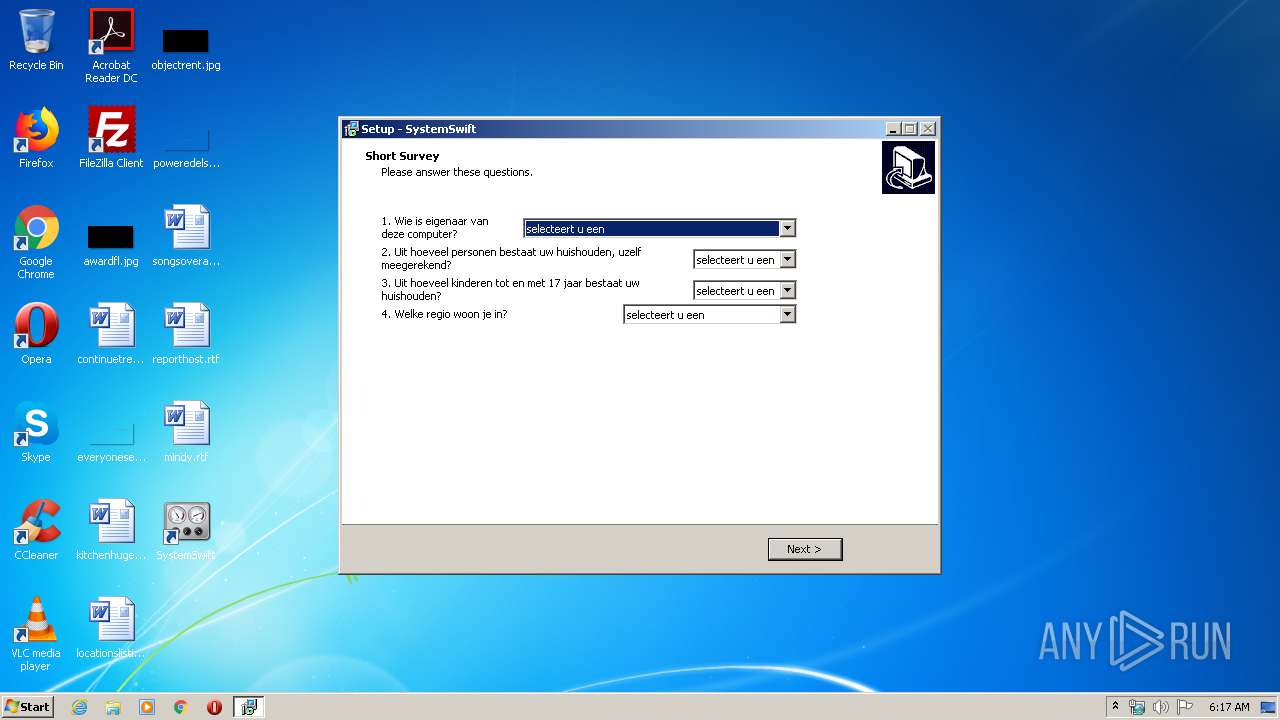Click the installer logo image in header
1280x720 pixels.
coord(908,167)
